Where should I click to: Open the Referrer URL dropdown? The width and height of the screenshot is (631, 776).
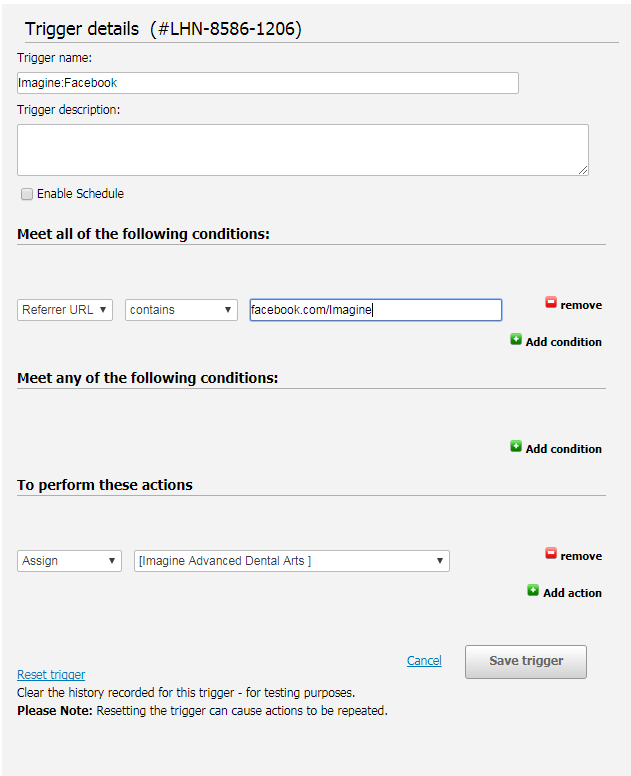65,310
